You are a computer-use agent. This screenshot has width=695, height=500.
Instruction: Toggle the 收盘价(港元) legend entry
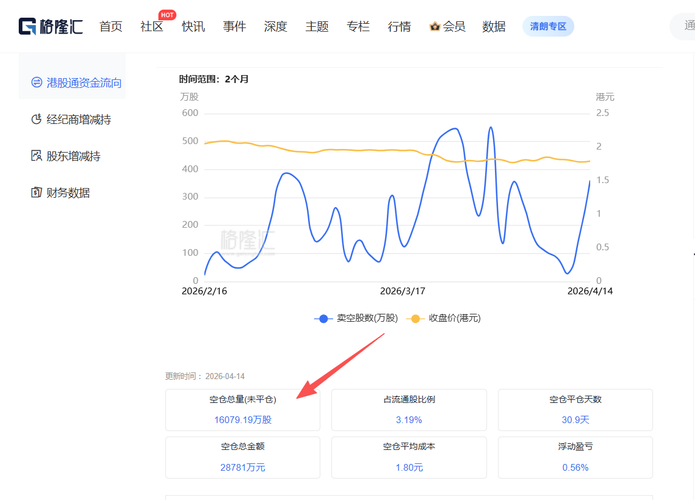(x=443, y=318)
